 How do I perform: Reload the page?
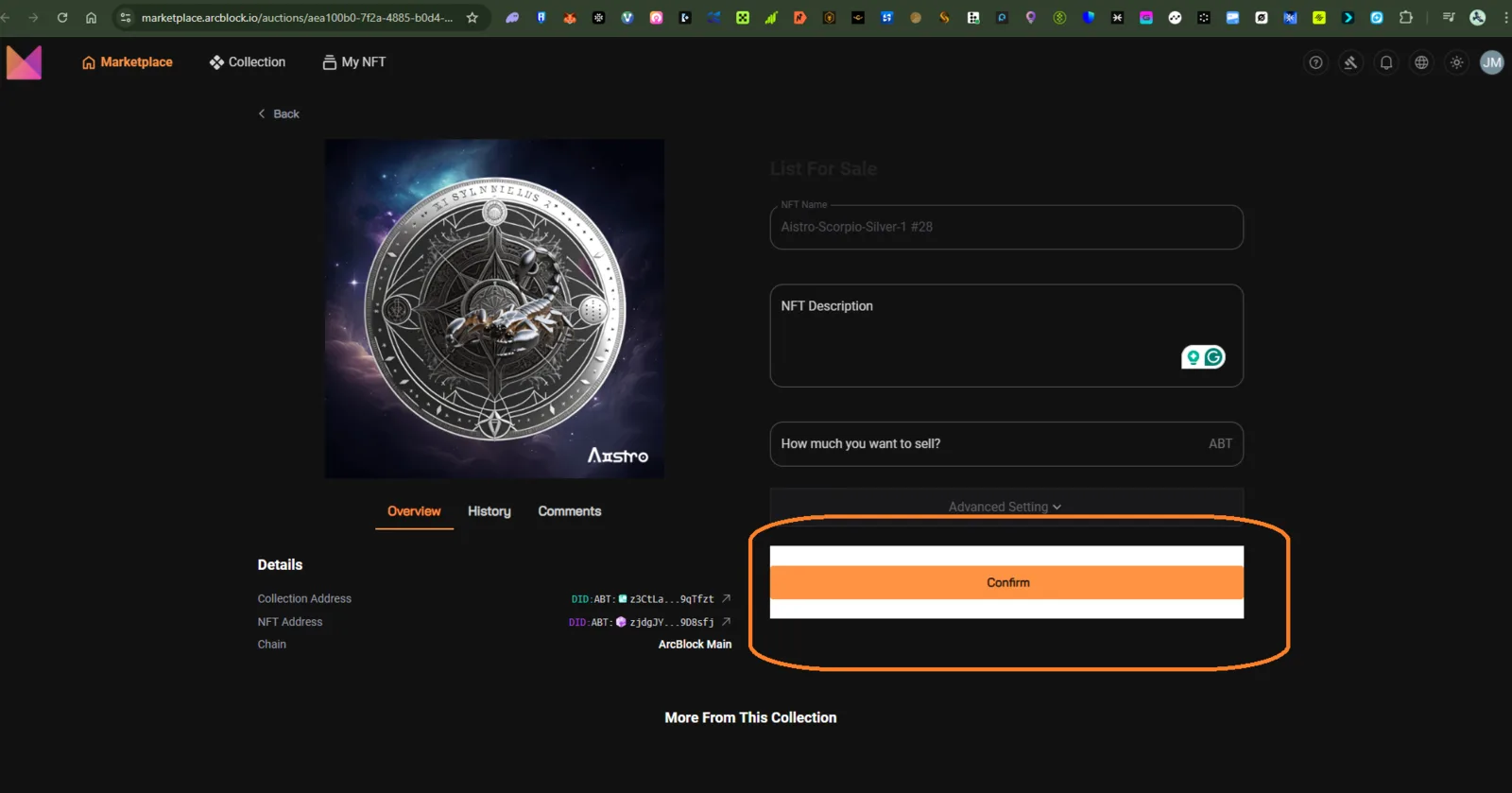pos(62,17)
